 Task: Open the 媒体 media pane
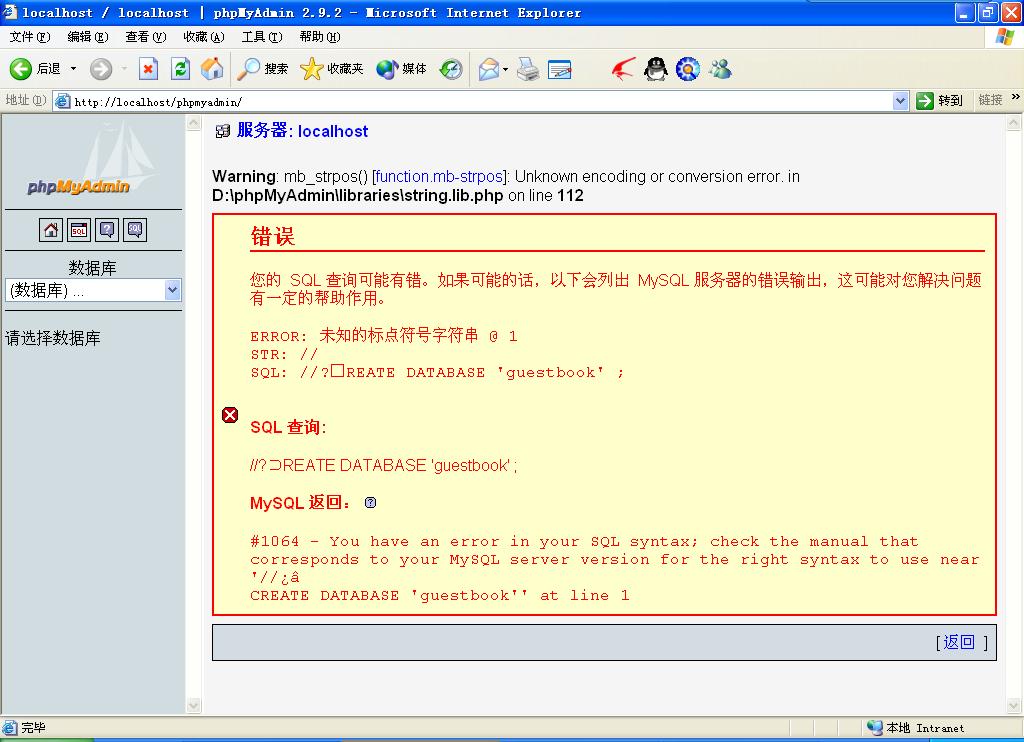click(x=402, y=69)
